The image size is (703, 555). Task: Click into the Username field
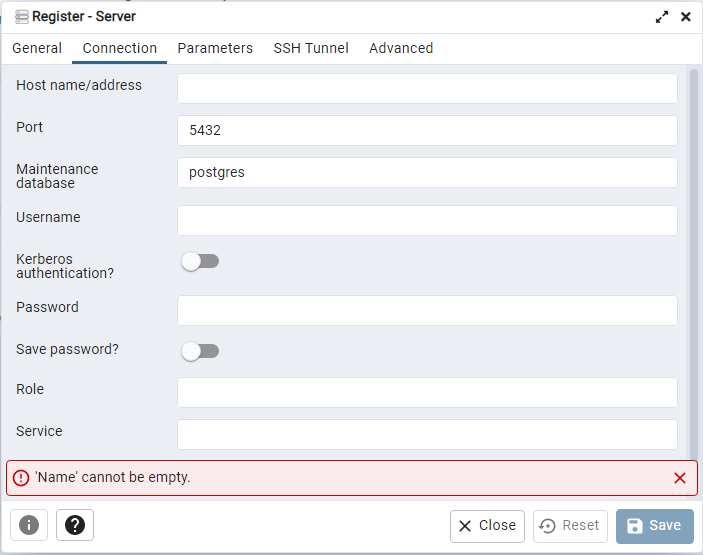click(x=427, y=220)
